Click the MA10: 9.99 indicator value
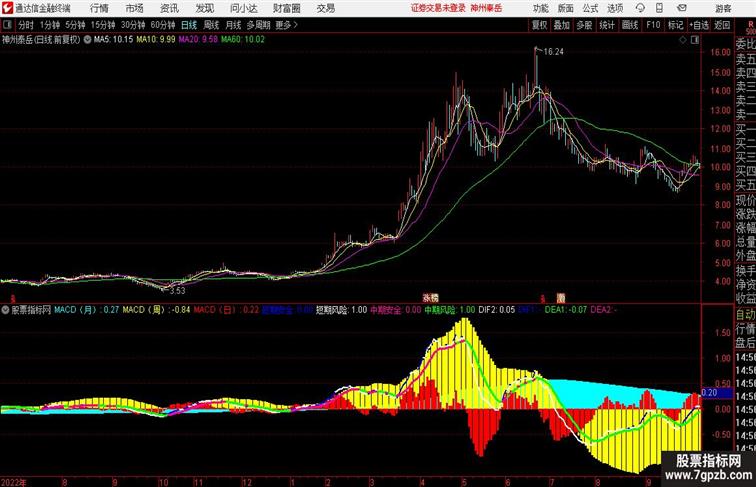 coord(156,40)
